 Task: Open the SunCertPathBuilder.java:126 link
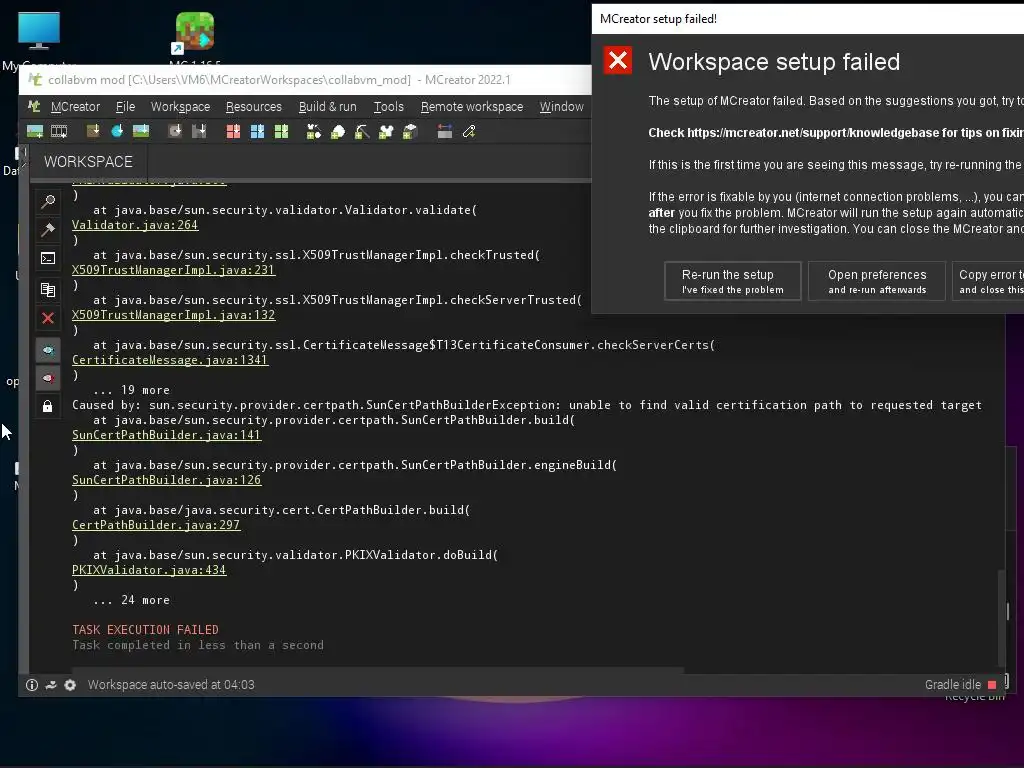pos(167,480)
